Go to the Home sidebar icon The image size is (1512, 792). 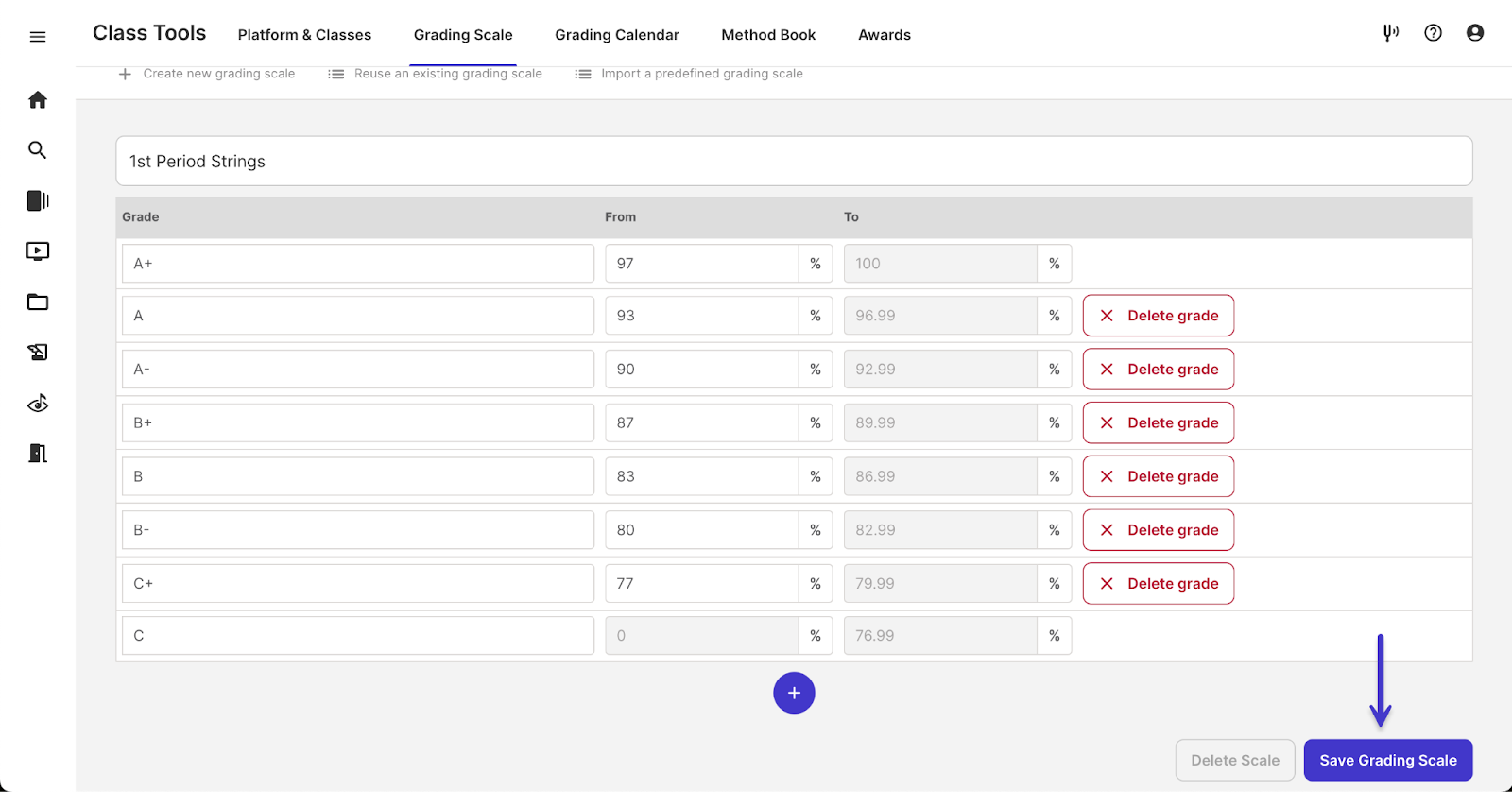(x=38, y=99)
